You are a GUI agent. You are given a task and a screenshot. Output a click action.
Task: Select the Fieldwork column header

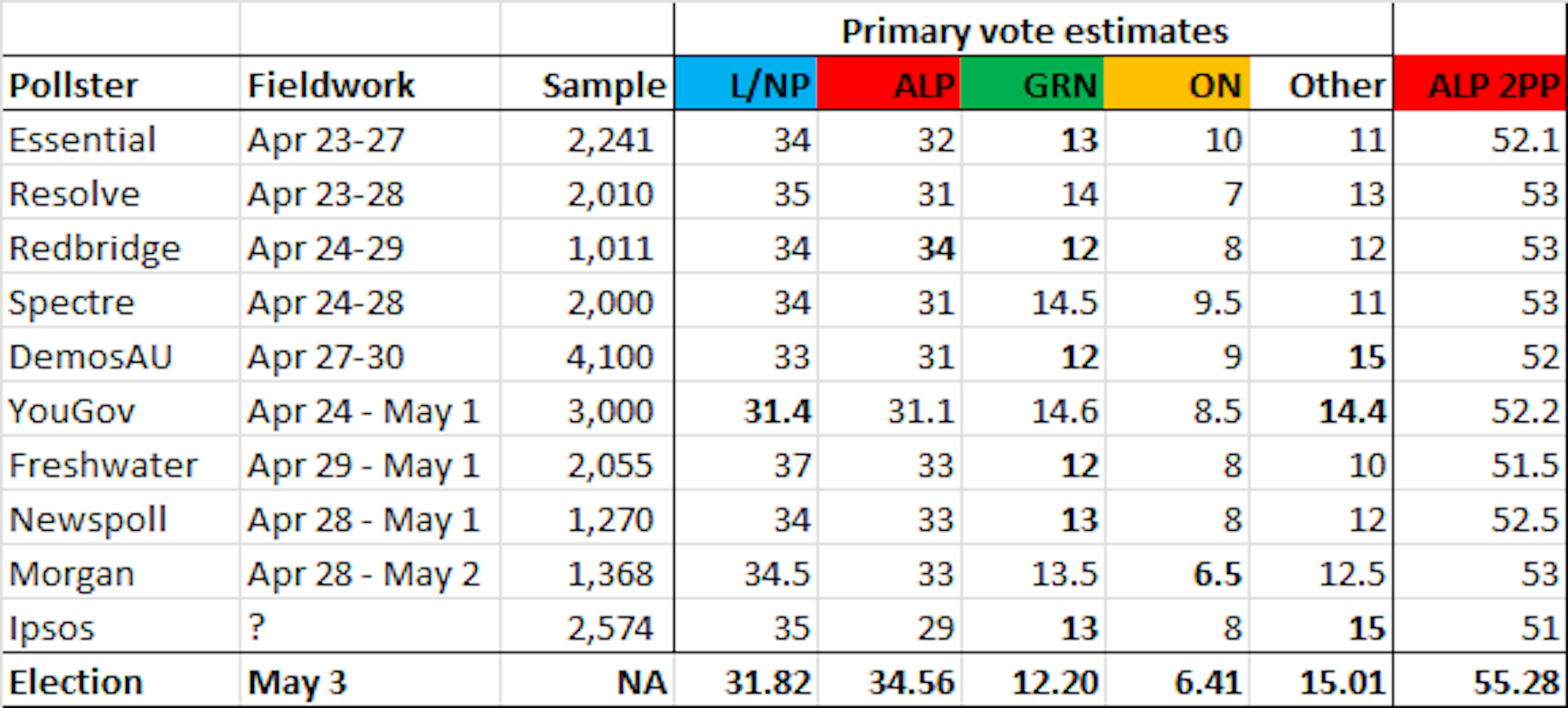click(x=332, y=85)
